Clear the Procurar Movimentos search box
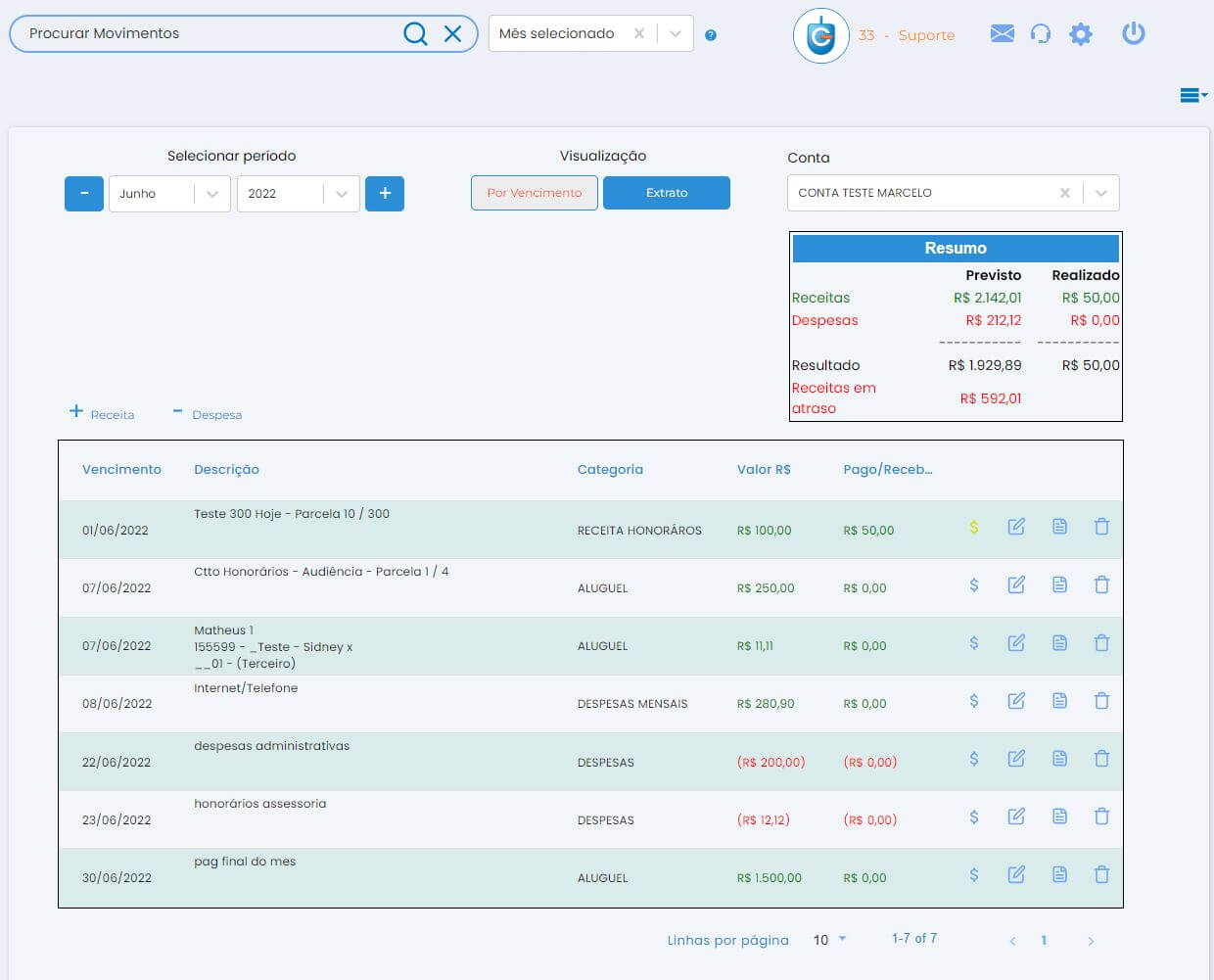 [452, 34]
